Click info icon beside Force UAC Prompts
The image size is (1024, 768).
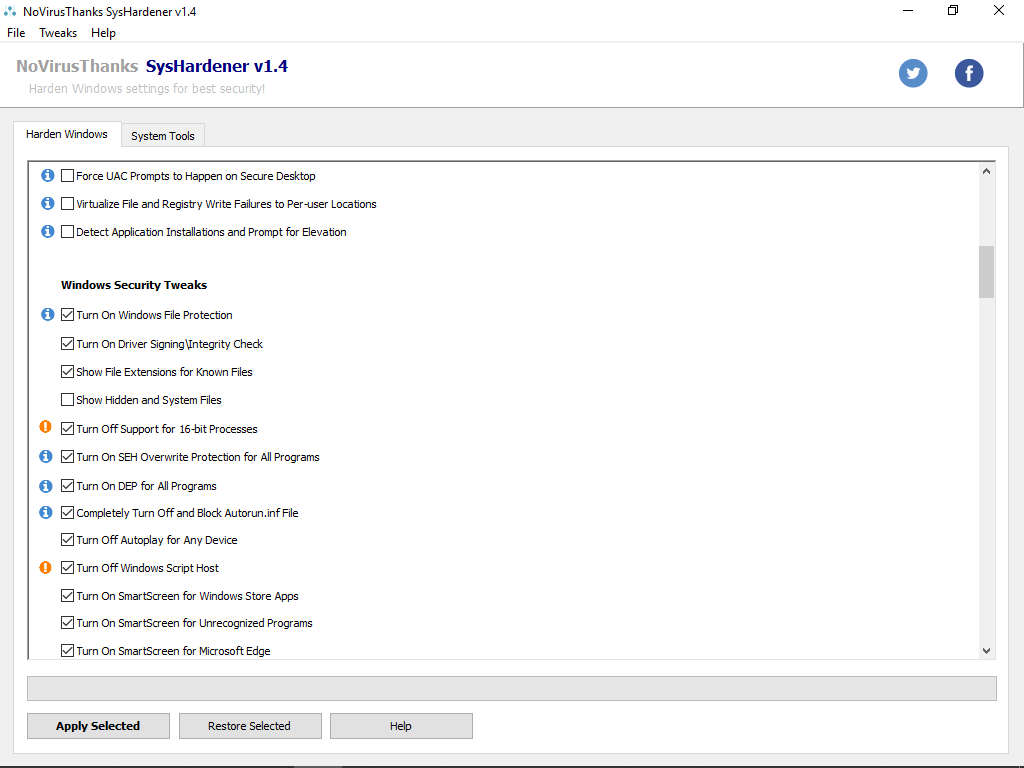pyautogui.click(x=48, y=175)
